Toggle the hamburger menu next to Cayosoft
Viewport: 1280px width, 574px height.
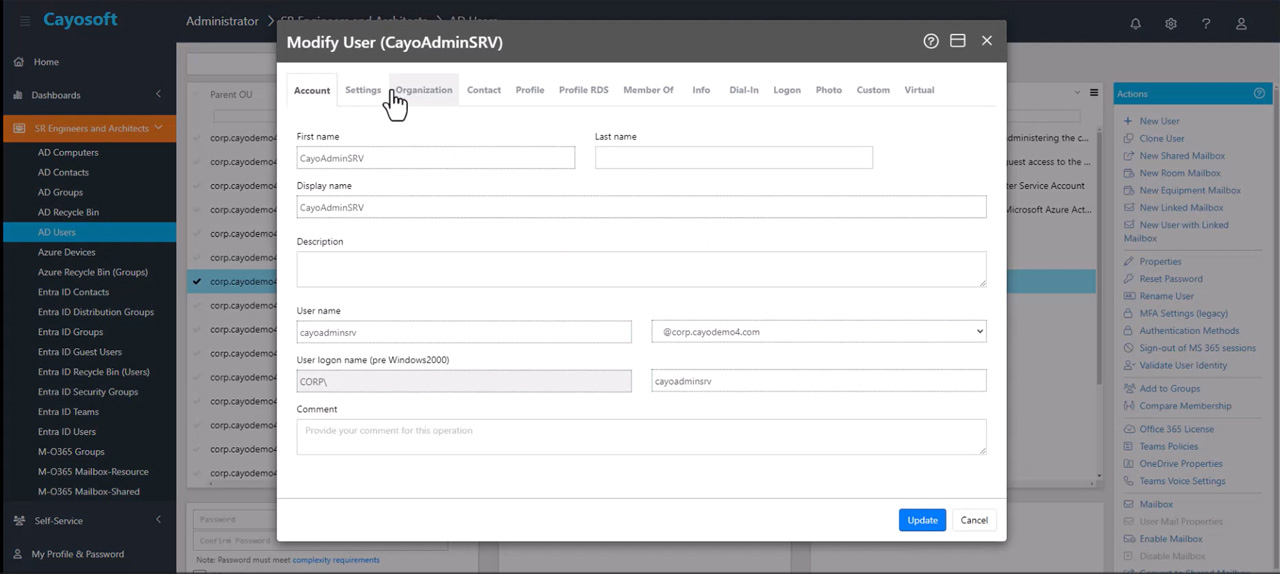click(x=25, y=21)
